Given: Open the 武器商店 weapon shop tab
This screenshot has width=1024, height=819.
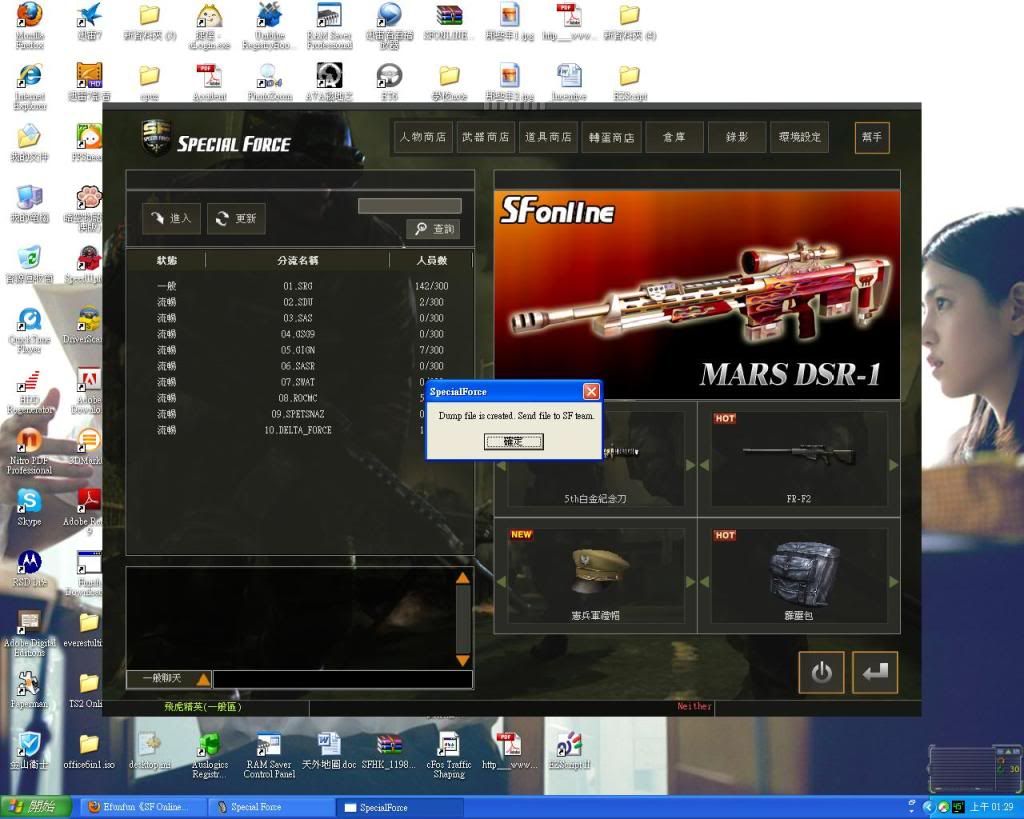Looking at the screenshot, I should click(x=485, y=137).
